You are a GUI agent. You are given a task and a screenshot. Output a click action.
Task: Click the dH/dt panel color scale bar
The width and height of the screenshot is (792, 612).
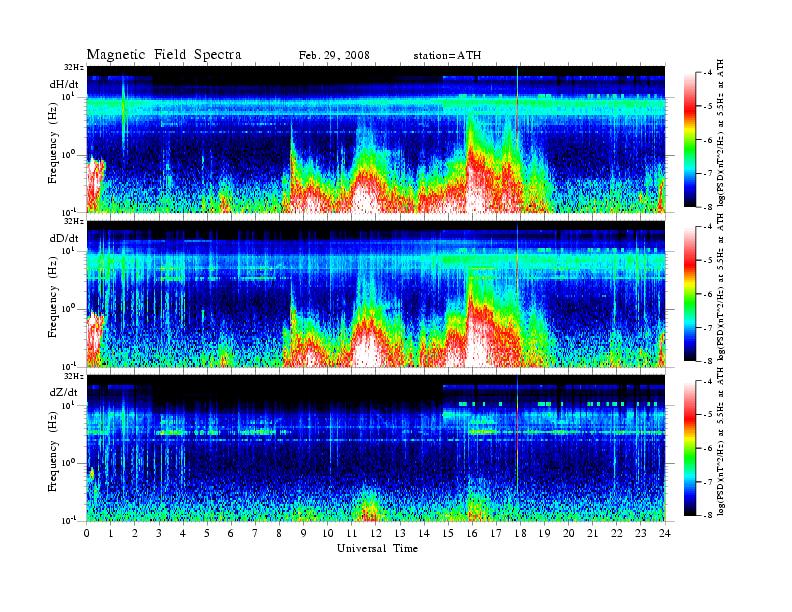690,140
